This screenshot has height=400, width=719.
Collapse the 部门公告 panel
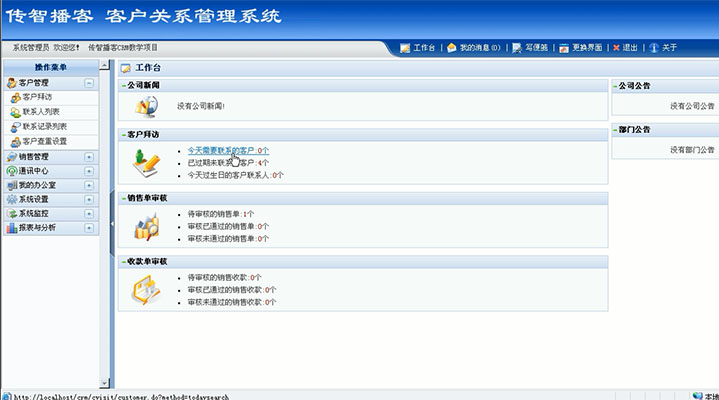[x=615, y=130]
